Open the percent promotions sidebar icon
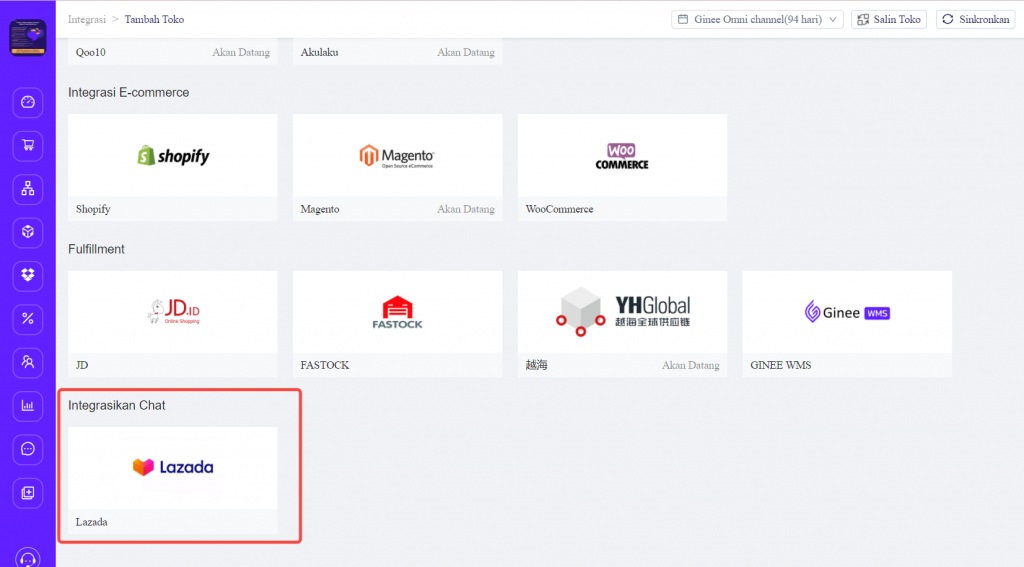The image size is (1024, 567). 27,319
